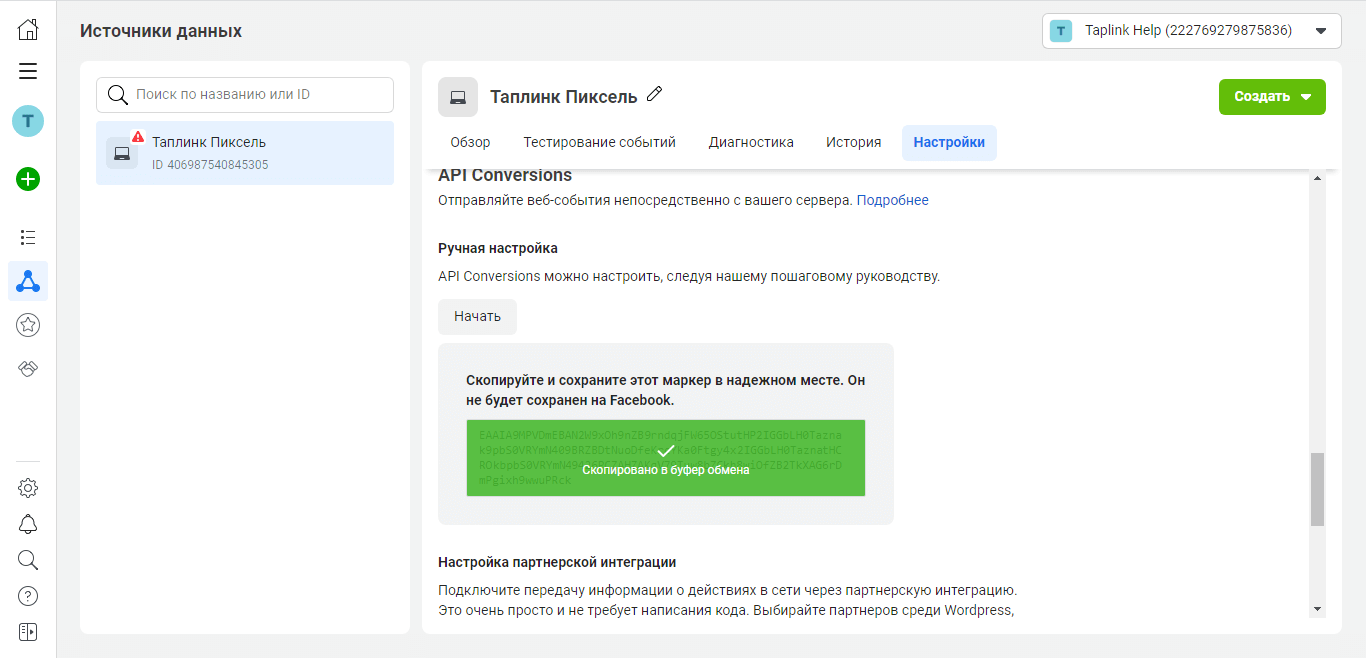Viewport: 1366px width, 658px height.
Task: Open the handshake Partner Integrations icon
Action: tap(28, 369)
